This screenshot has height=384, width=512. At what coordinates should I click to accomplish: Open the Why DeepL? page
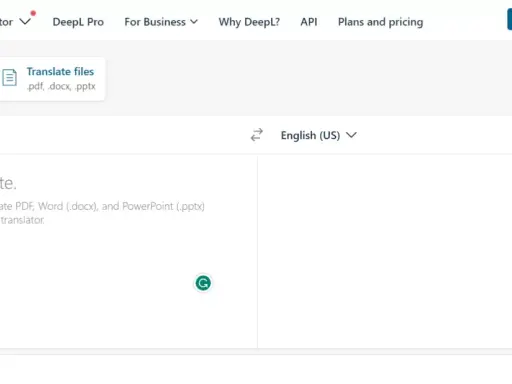pyautogui.click(x=249, y=22)
